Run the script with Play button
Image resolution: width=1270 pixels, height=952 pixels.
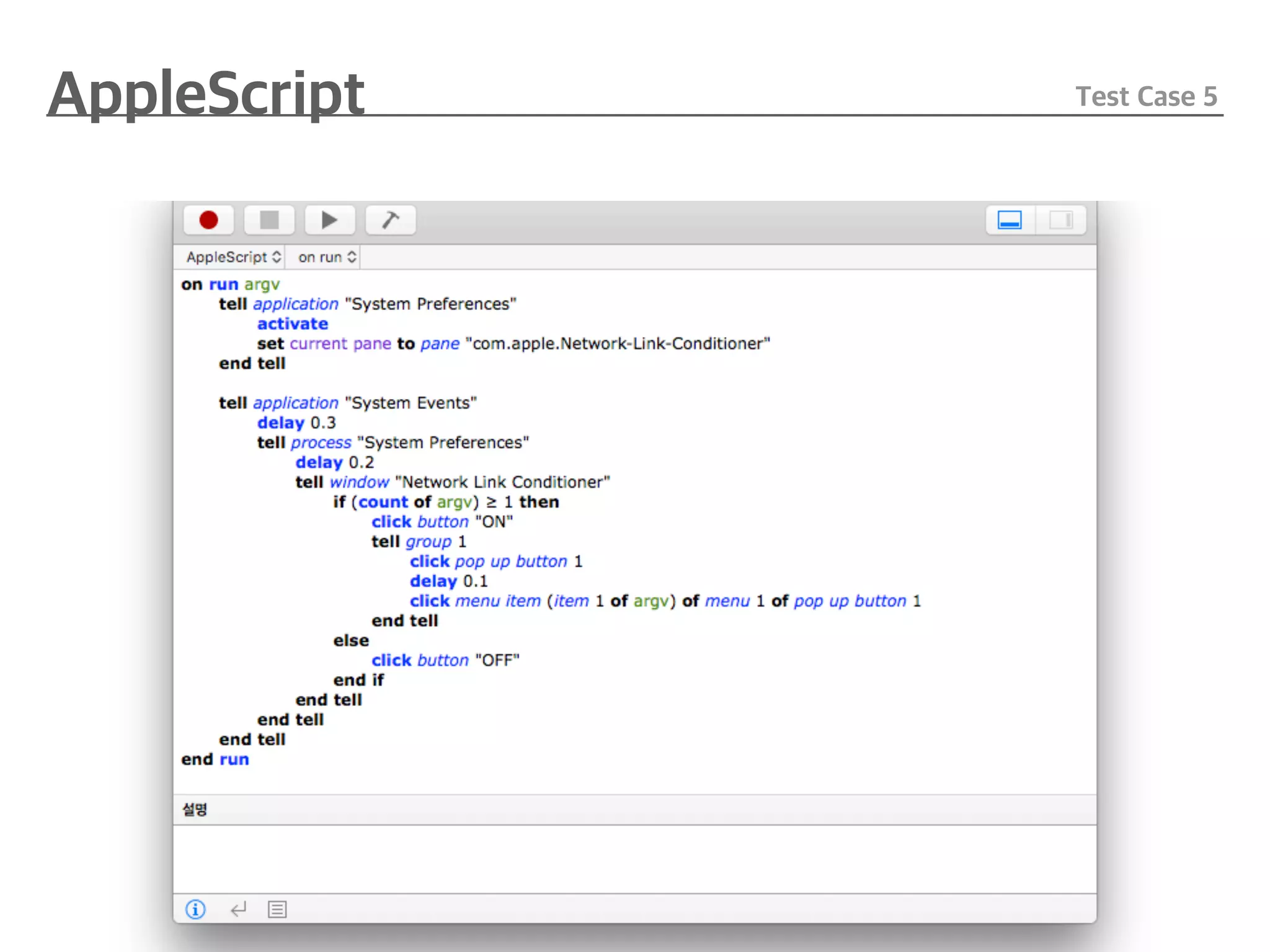click(329, 220)
